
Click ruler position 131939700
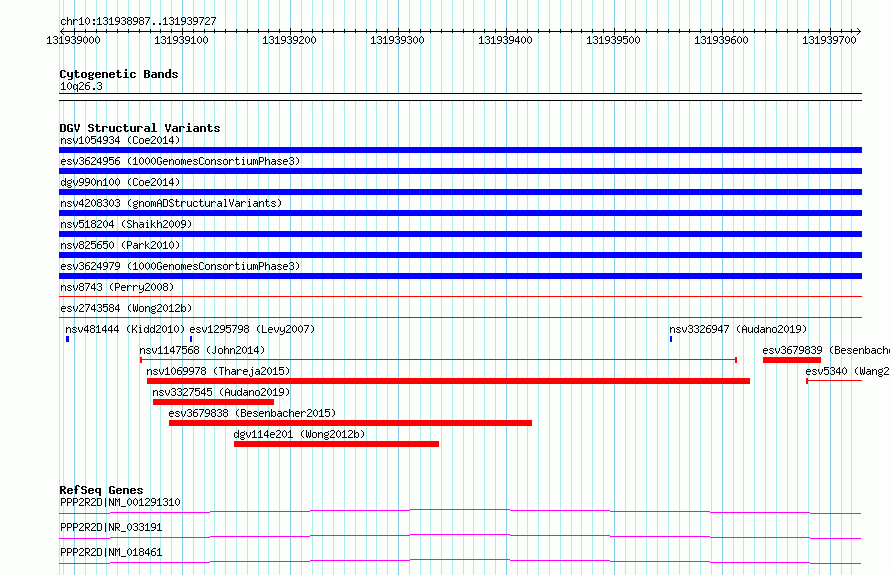[x=829, y=40]
